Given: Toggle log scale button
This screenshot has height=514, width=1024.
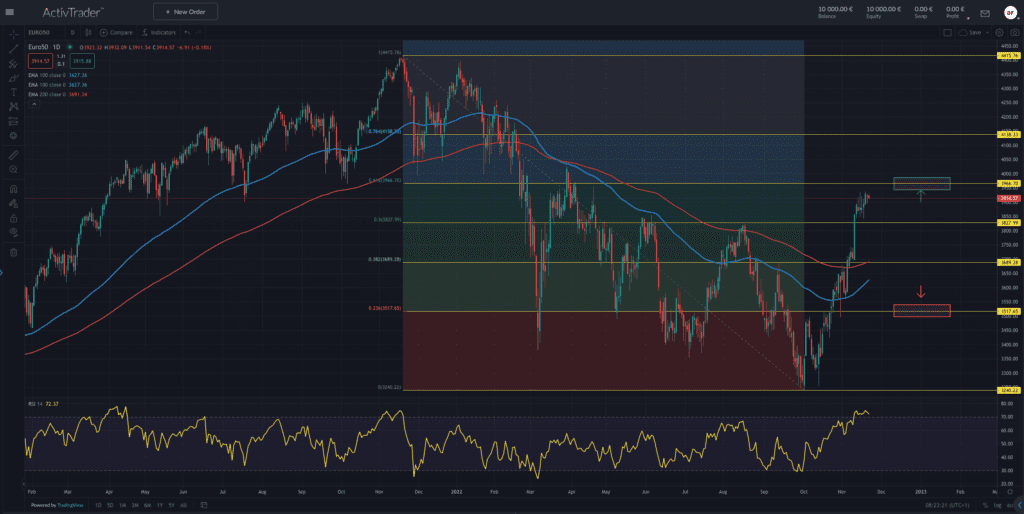Looking at the screenshot, I should click(x=997, y=505).
